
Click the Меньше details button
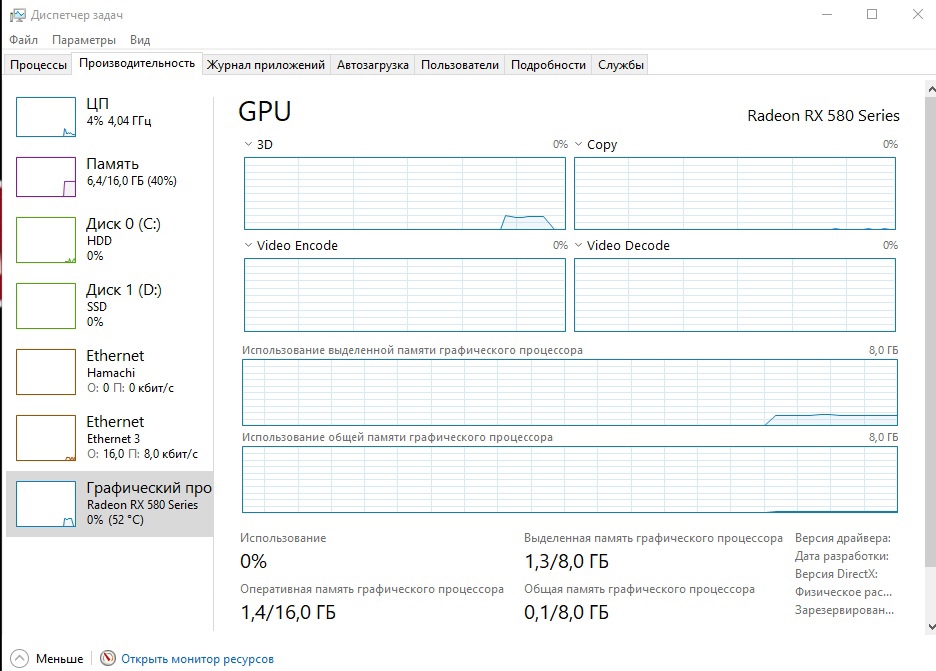click(60, 659)
